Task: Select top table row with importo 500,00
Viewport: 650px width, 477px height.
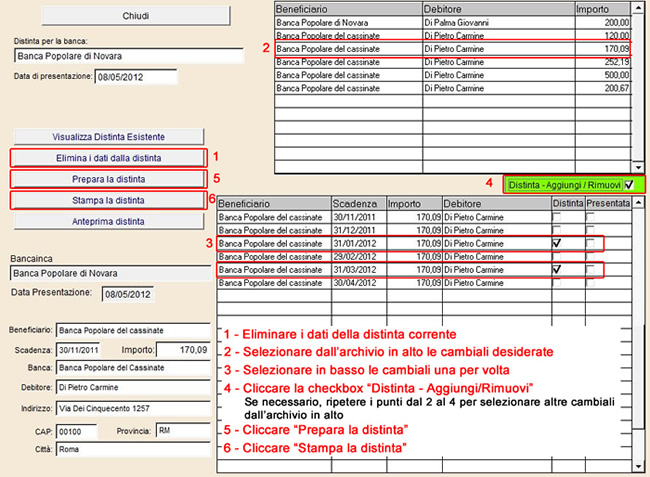Action: (x=453, y=75)
